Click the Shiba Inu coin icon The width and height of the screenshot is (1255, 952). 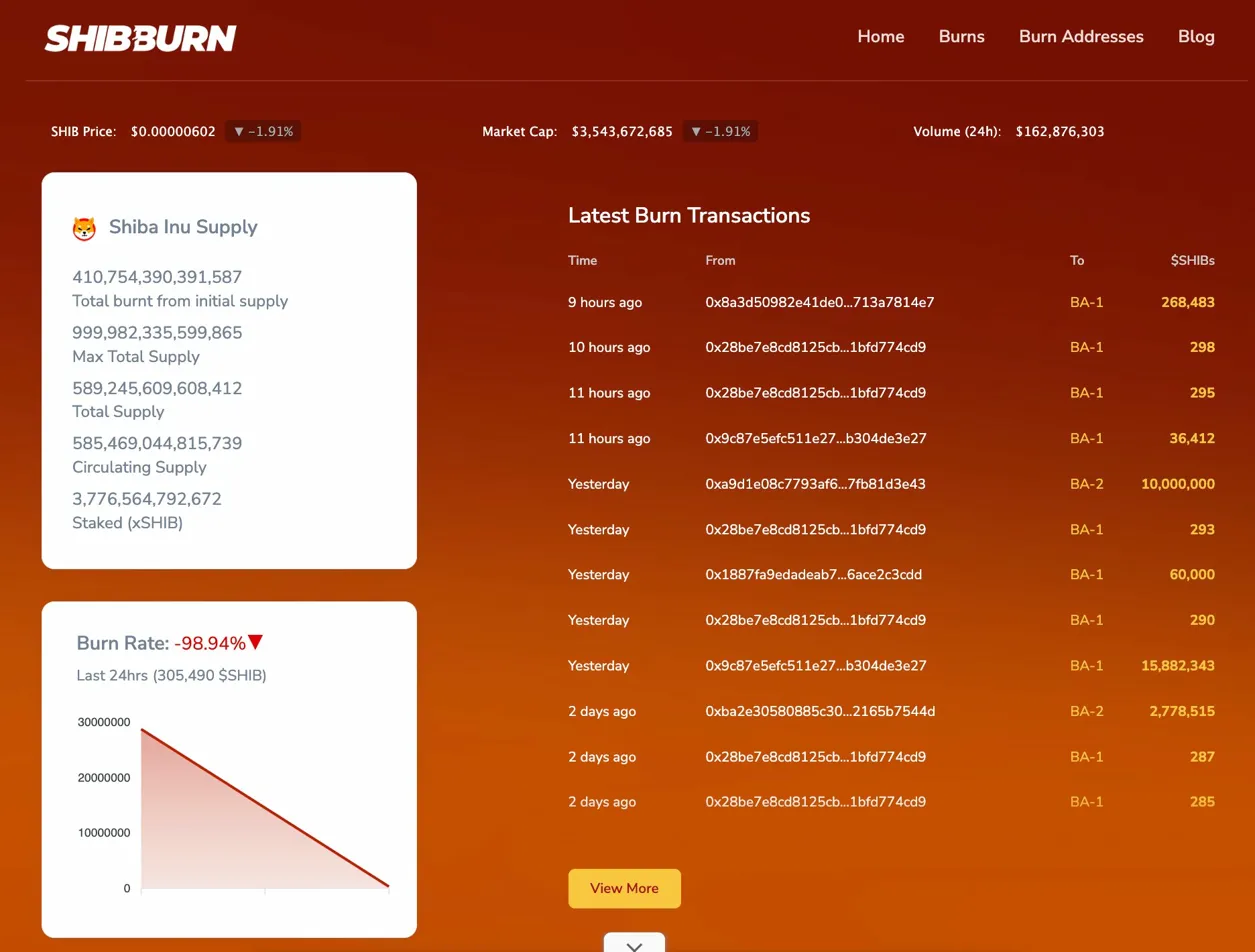[x=84, y=228]
